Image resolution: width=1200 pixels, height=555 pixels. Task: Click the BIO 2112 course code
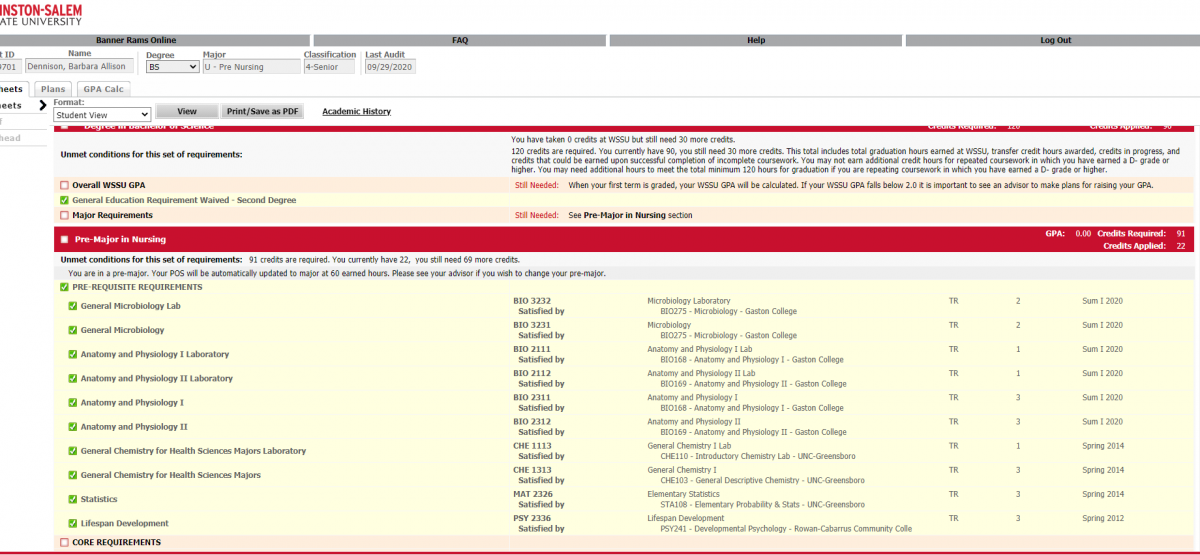click(x=532, y=373)
